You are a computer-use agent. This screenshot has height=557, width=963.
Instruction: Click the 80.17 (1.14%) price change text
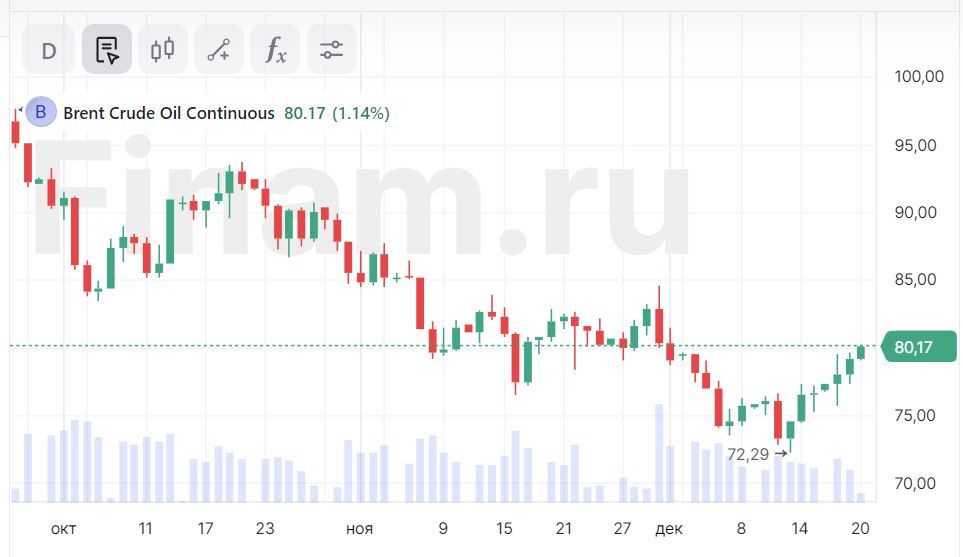[x=337, y=113]
